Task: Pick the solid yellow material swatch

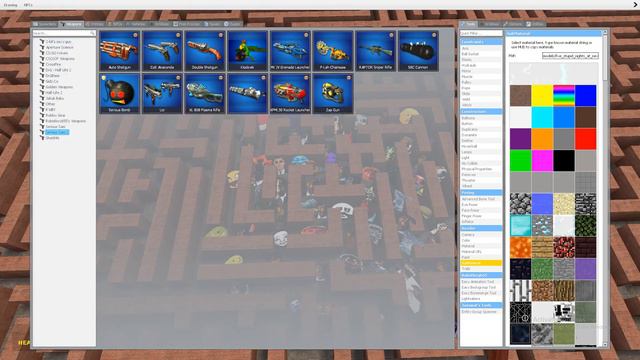Action: (542, 96)
